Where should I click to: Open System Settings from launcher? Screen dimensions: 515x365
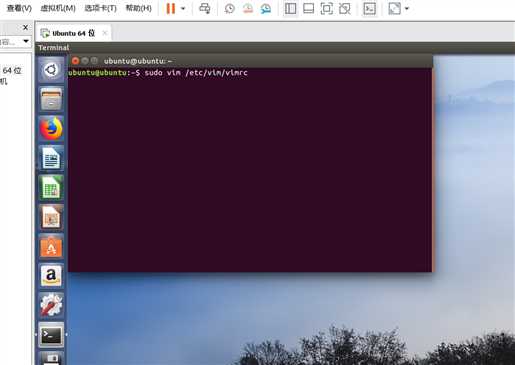(51, 305)
